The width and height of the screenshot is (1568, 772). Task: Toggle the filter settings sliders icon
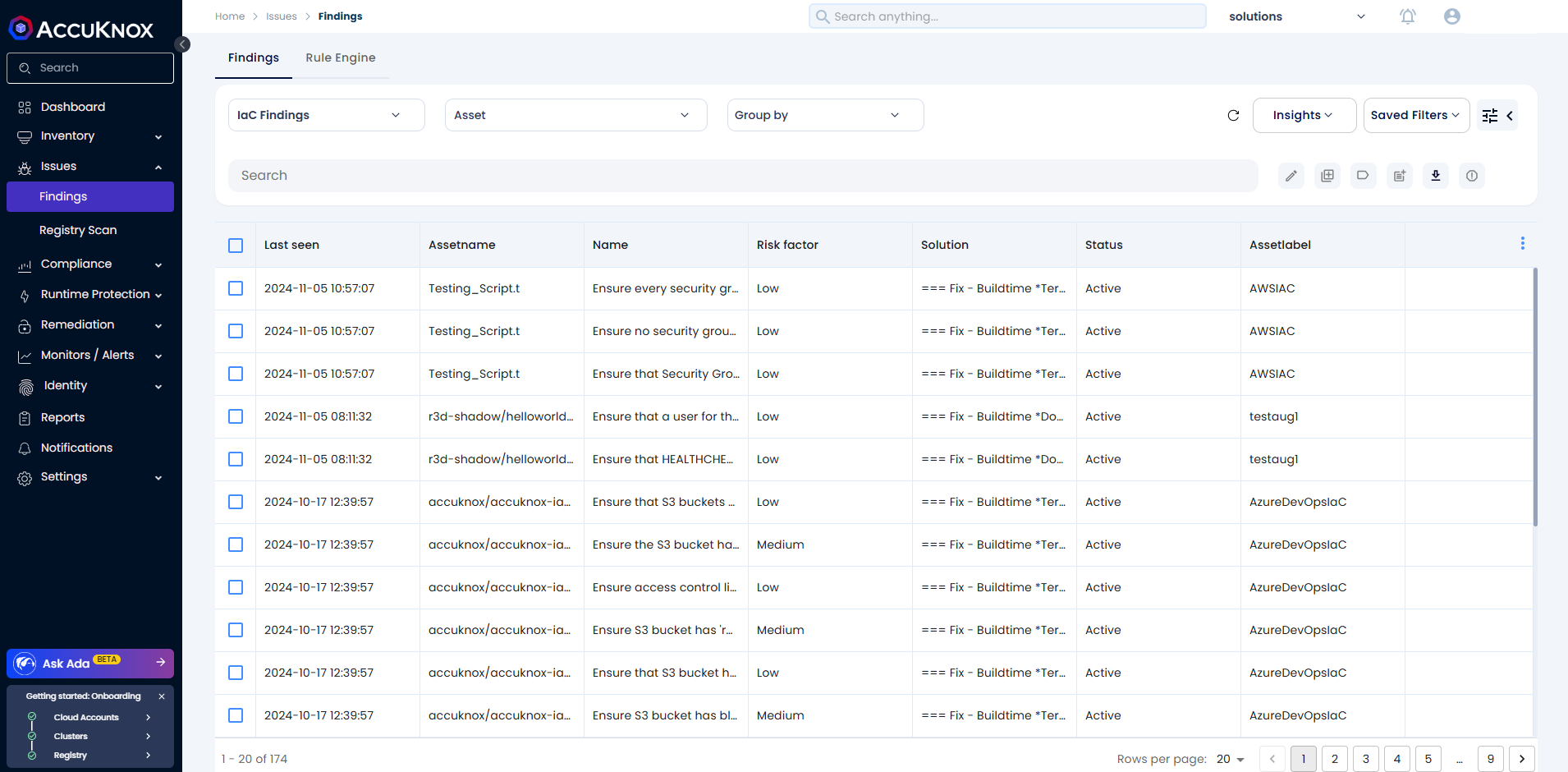click(x=1490, y=116)
